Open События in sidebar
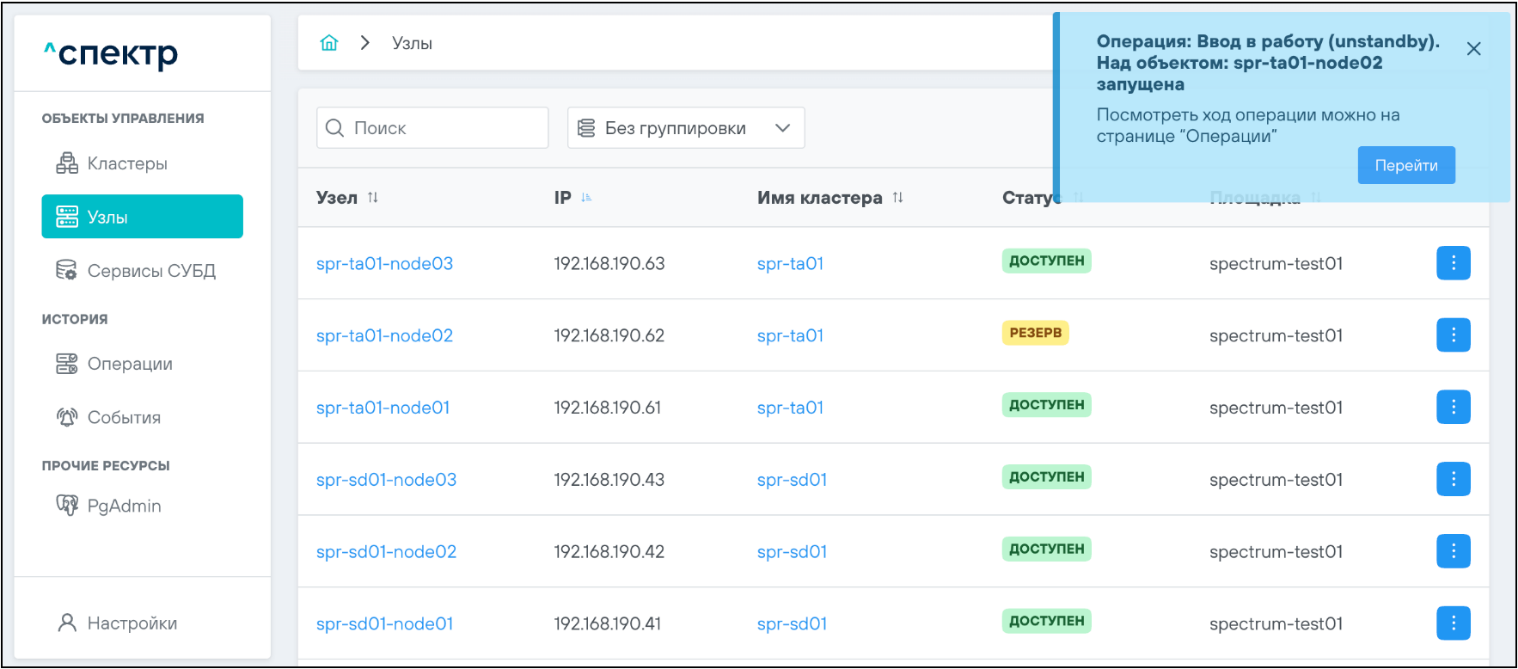 pyautogui.click(x=123, y=417)
